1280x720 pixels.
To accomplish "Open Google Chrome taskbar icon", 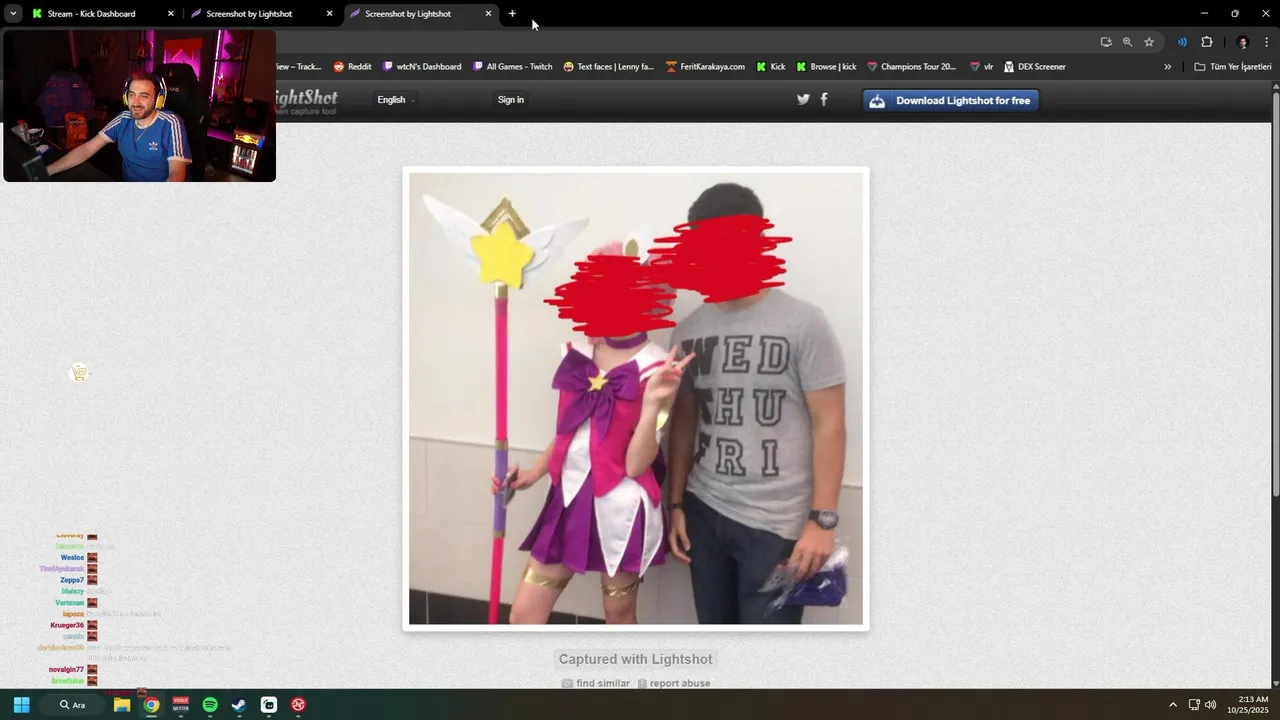I will (x=151, y=705).
